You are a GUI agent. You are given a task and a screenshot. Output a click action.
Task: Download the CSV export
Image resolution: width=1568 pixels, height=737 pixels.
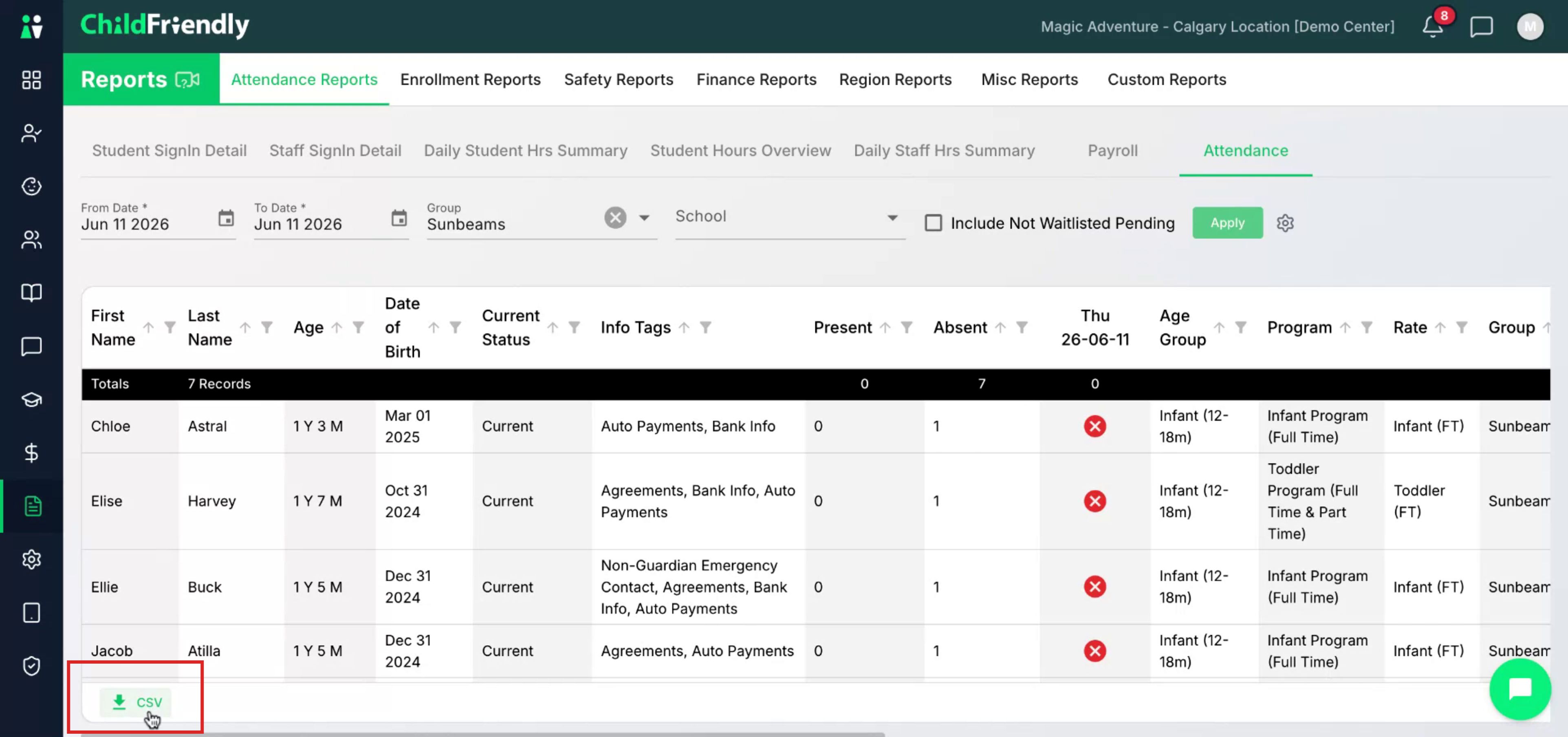[x=136, y=702]
